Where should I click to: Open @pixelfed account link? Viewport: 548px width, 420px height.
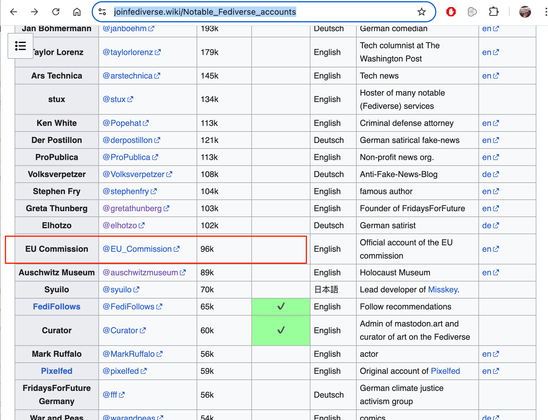click(x=124, y=371)
